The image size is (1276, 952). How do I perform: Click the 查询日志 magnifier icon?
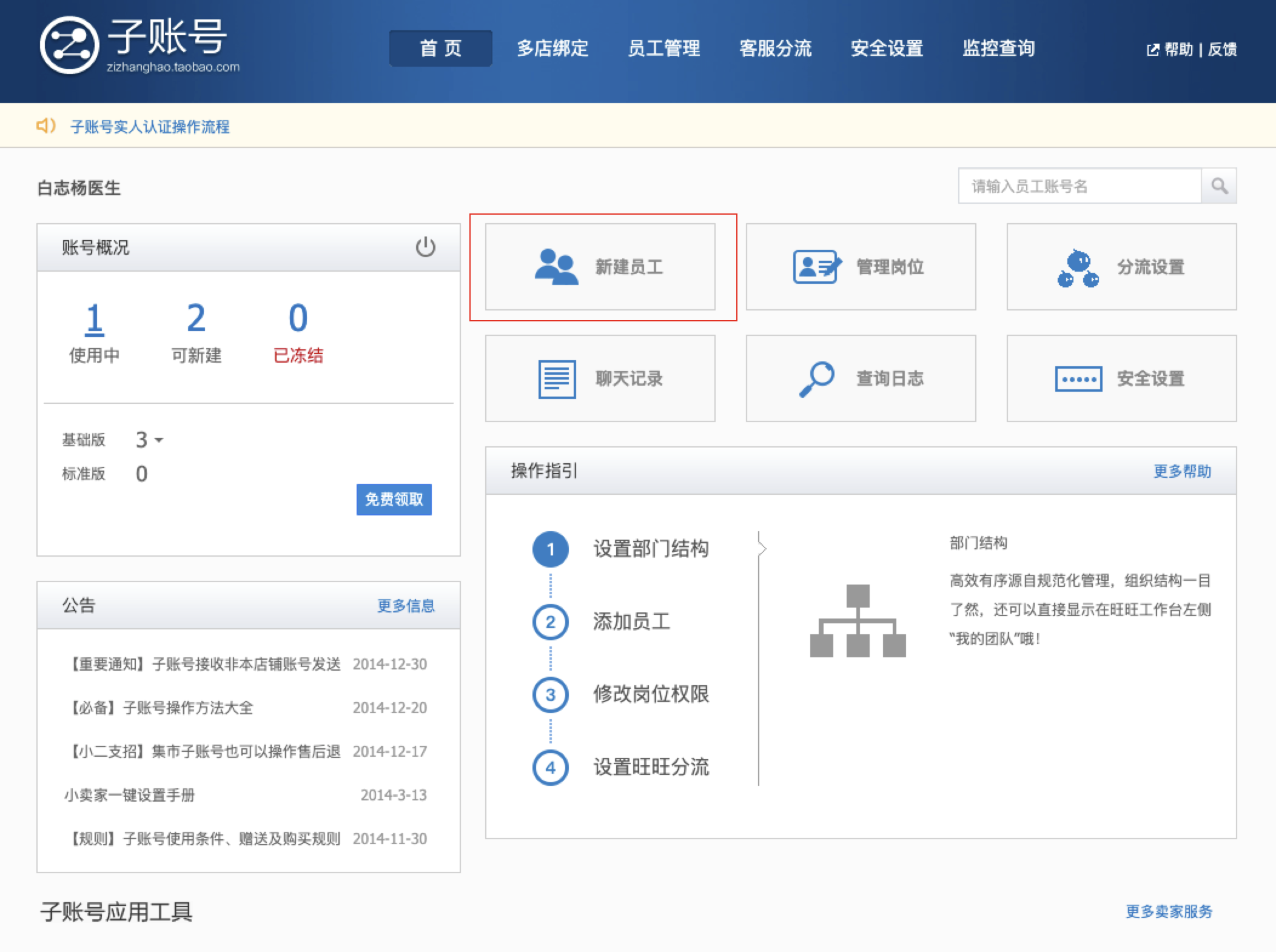[x=816, y=379]
